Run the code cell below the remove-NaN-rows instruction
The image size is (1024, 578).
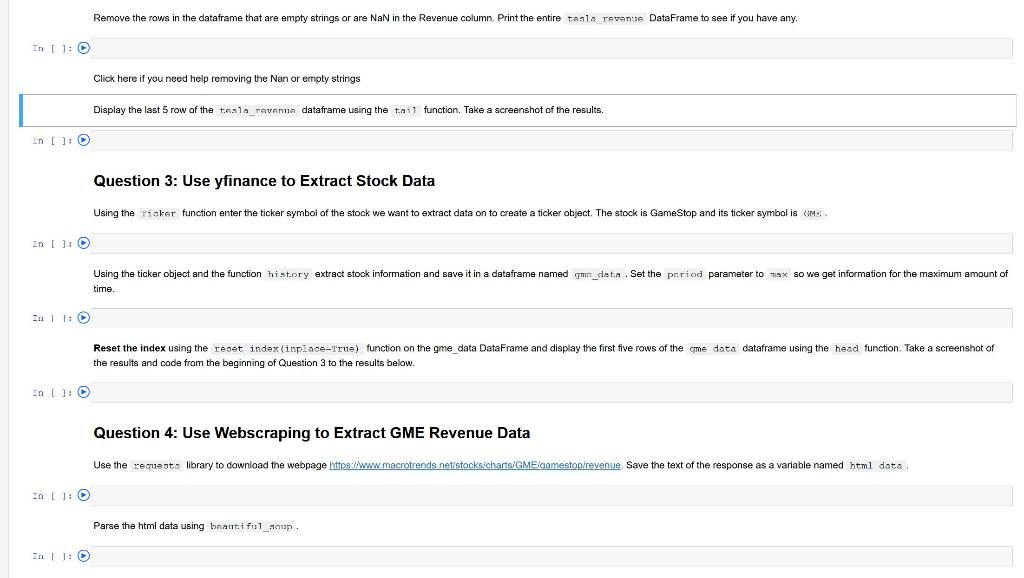click(x=84, y=48)
